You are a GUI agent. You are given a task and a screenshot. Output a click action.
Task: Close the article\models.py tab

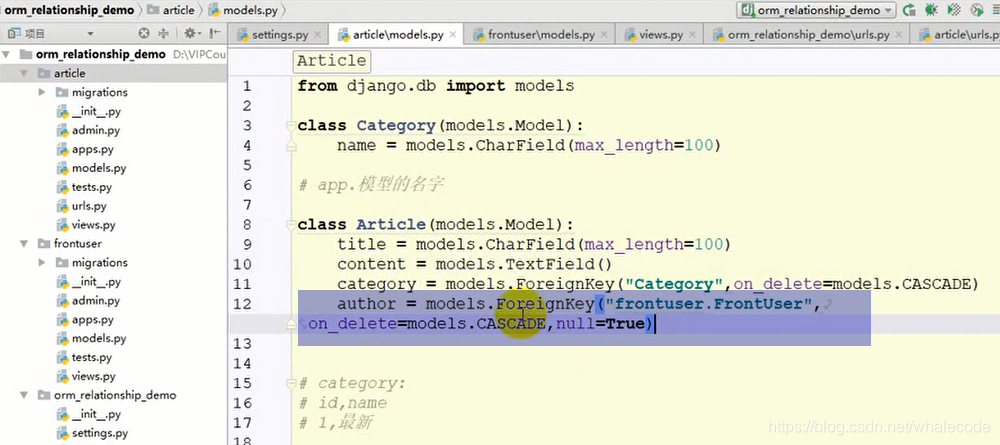click(x=453, y=35)
